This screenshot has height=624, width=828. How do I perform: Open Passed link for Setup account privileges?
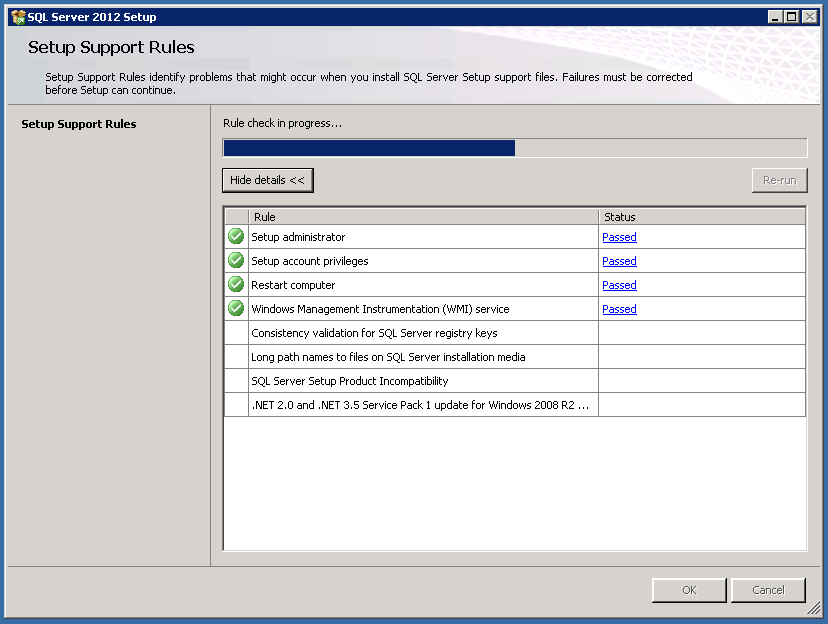[619, 261]
